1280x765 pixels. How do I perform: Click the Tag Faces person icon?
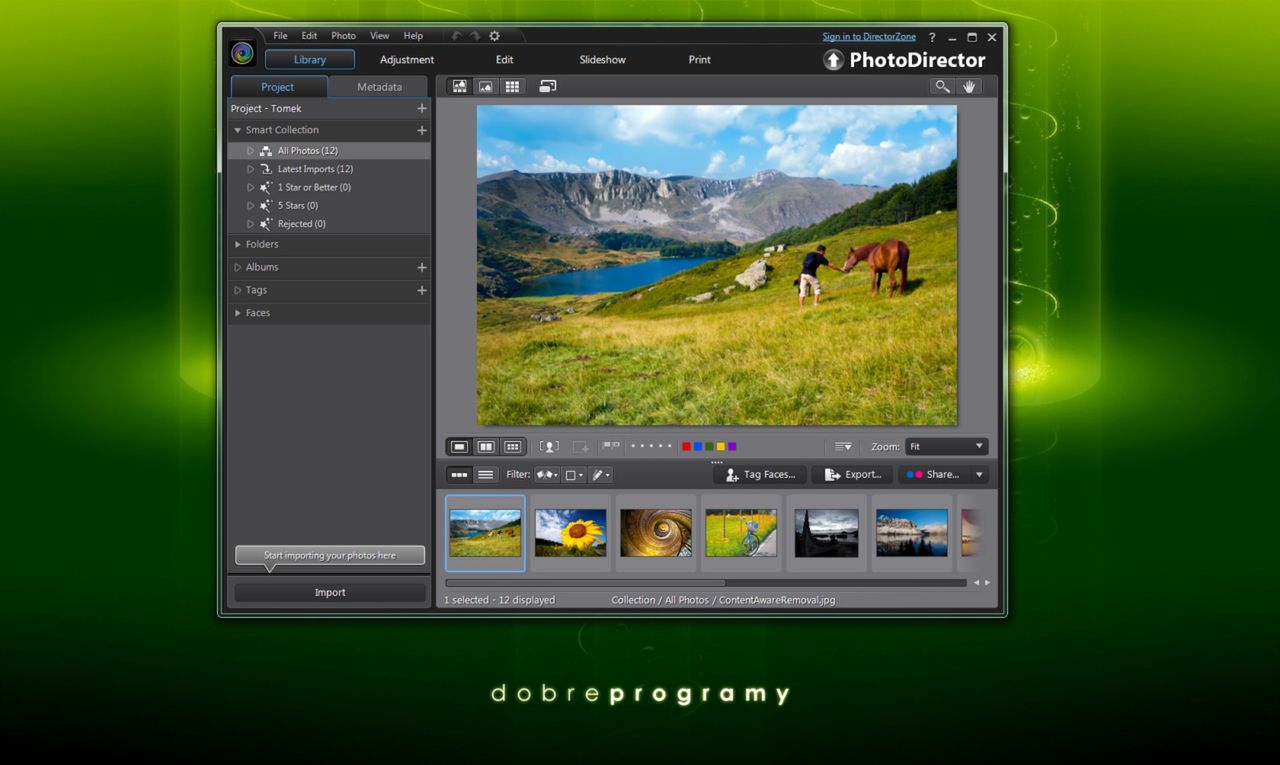(732, 475)
